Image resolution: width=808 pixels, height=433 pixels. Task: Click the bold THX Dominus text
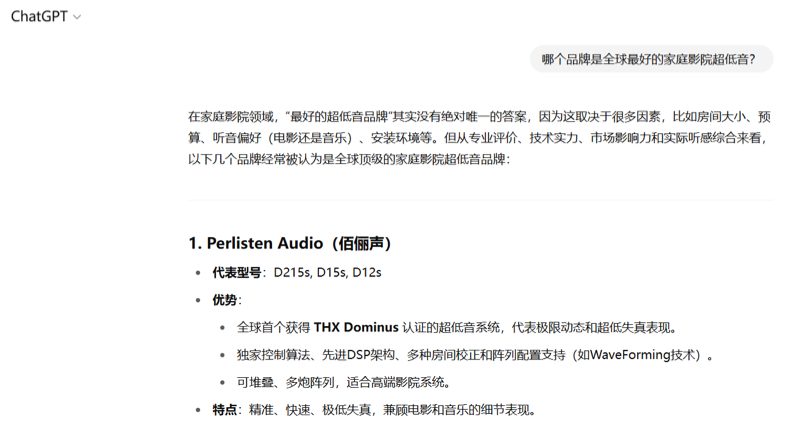tap(355, 327)
